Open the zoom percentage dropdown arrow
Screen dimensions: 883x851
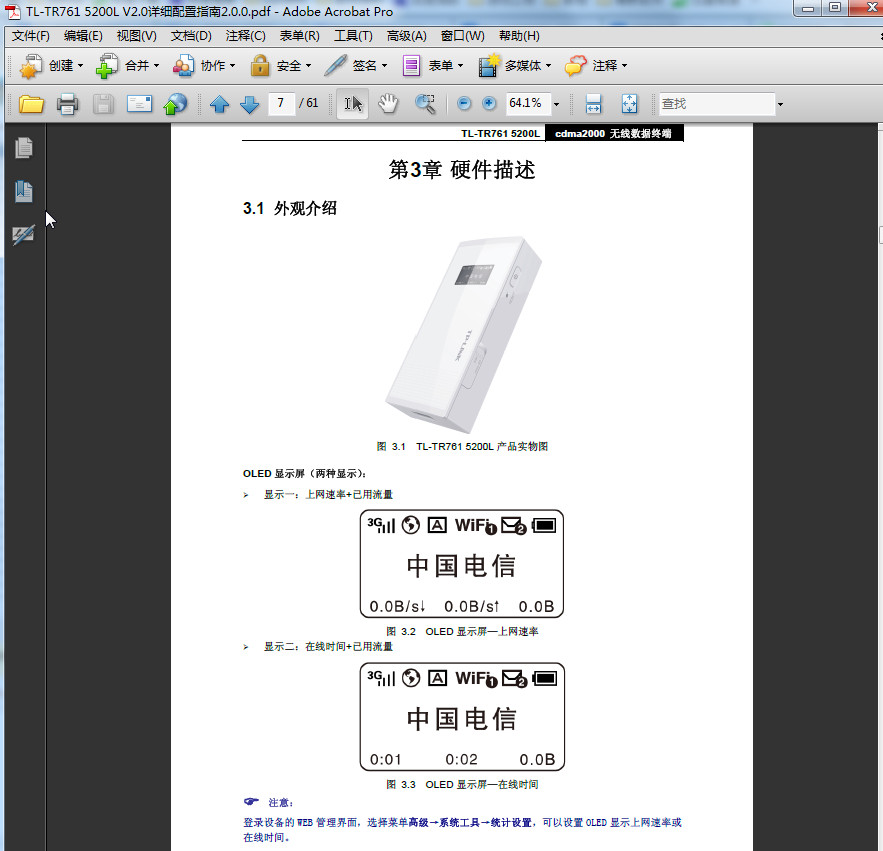[556, 104]
